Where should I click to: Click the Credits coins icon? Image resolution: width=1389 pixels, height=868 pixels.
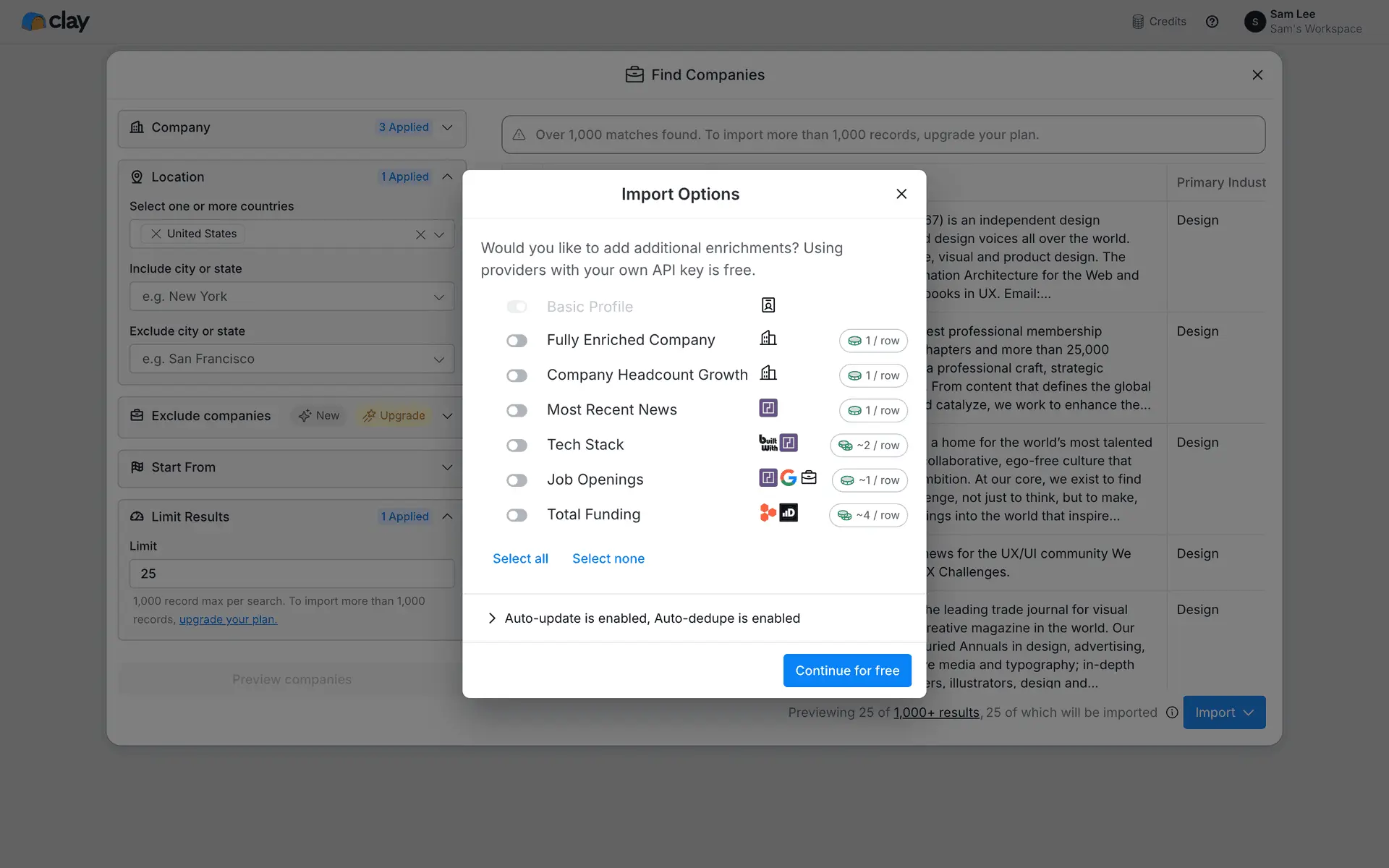1138,22
